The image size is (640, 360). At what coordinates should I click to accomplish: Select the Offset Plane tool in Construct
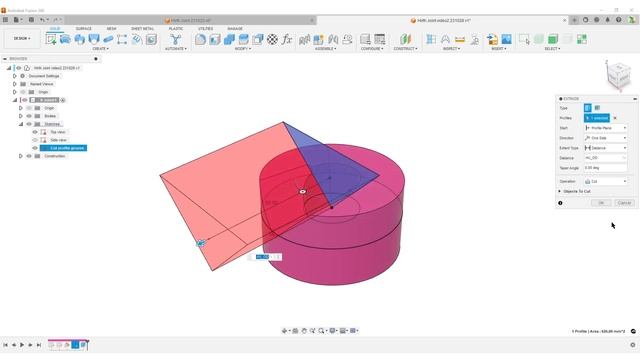pos(405,39)
